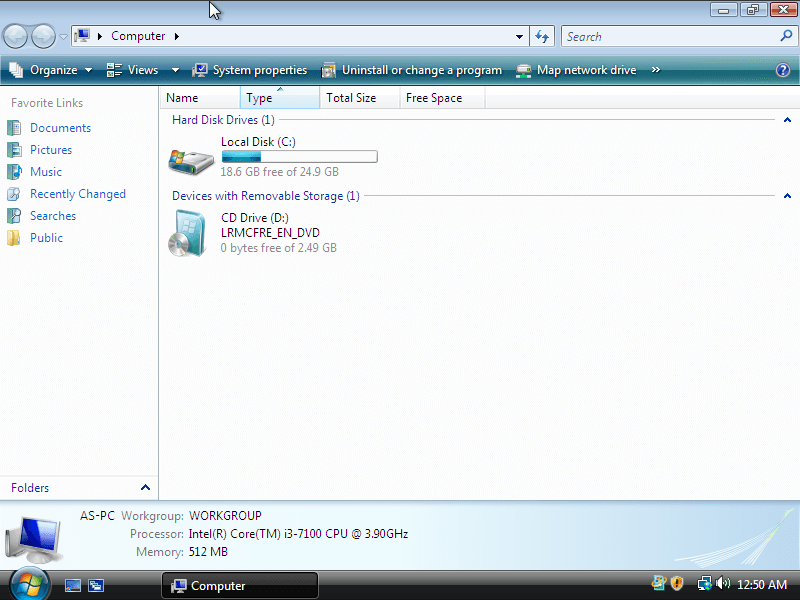Screen dimensions: 800x600
Task: Open Views dropdown arrow
Action: pyautogui.click(x=175, y=70)
